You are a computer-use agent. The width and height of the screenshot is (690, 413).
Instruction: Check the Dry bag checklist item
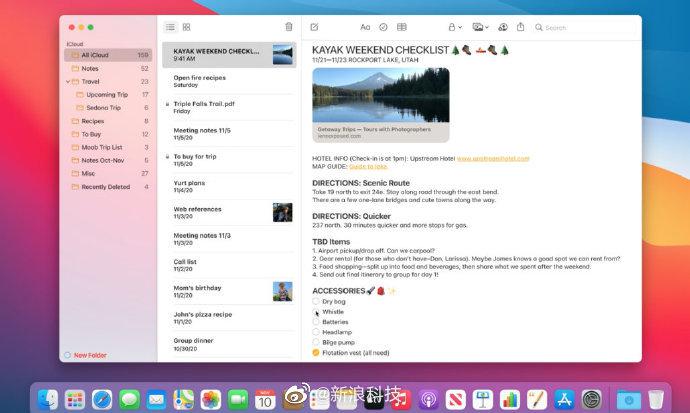[316, 301]
